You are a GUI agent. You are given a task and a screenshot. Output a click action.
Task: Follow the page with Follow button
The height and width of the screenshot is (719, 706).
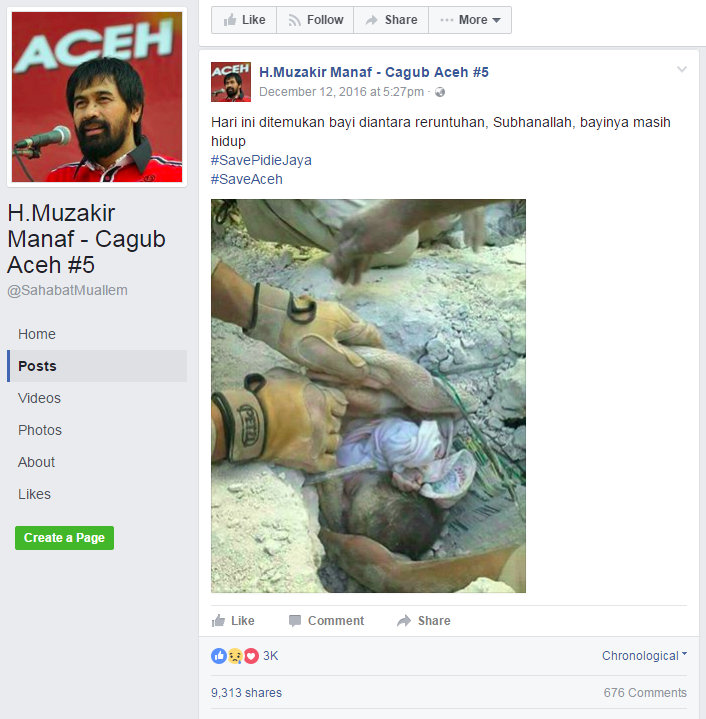315,20
